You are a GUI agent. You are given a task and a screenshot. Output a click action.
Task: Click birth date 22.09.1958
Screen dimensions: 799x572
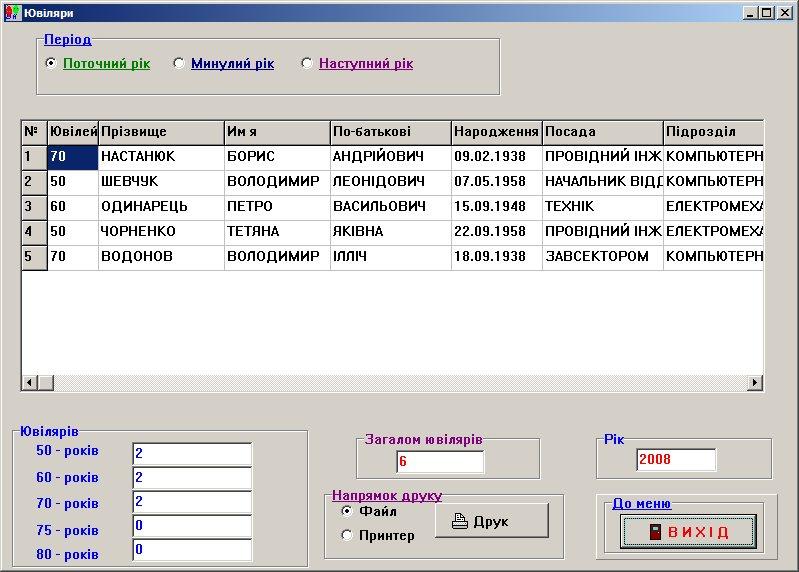[x=497, y=232]
